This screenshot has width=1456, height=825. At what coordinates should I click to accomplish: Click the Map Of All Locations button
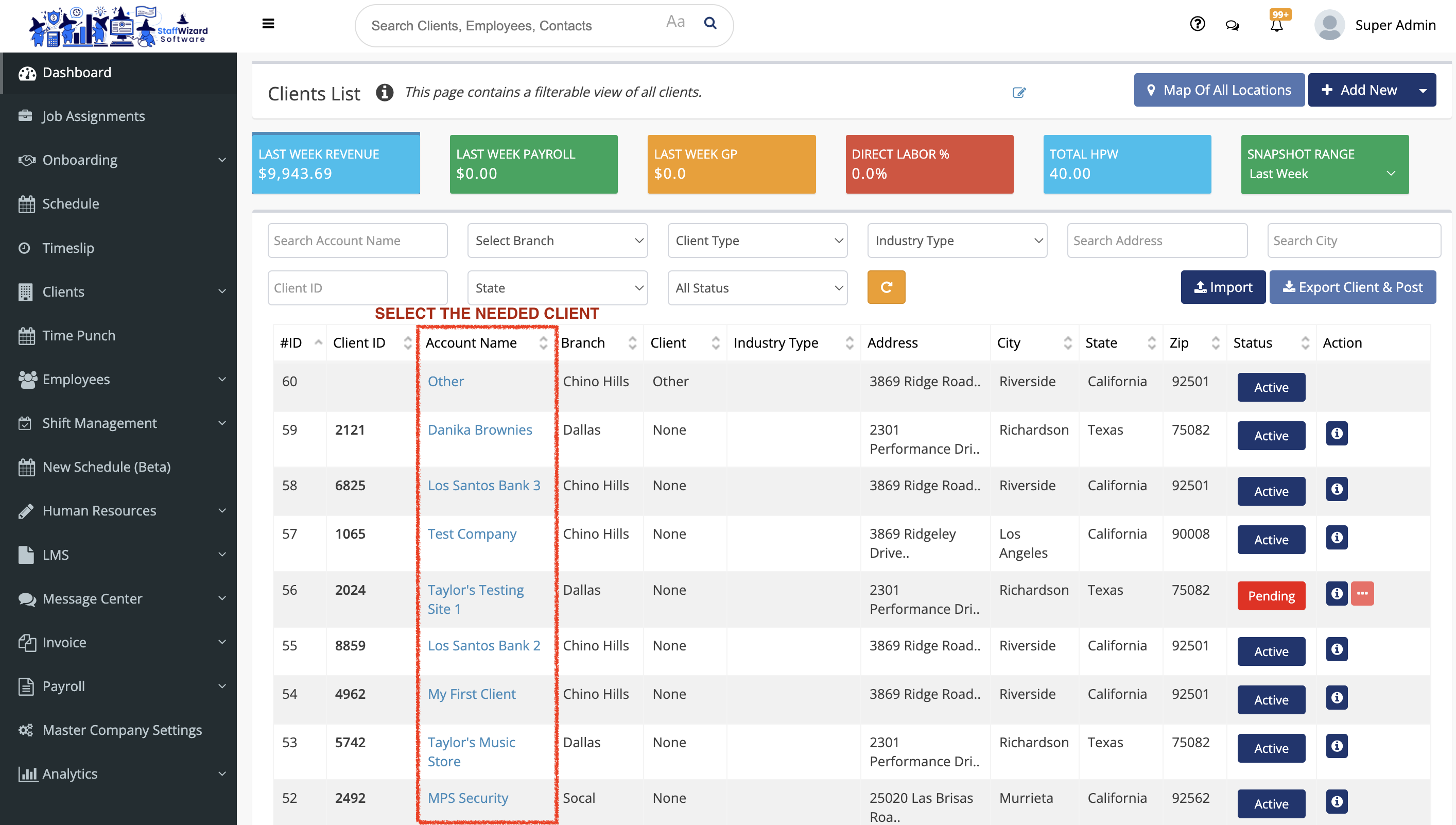click(x=1219, y=90)
